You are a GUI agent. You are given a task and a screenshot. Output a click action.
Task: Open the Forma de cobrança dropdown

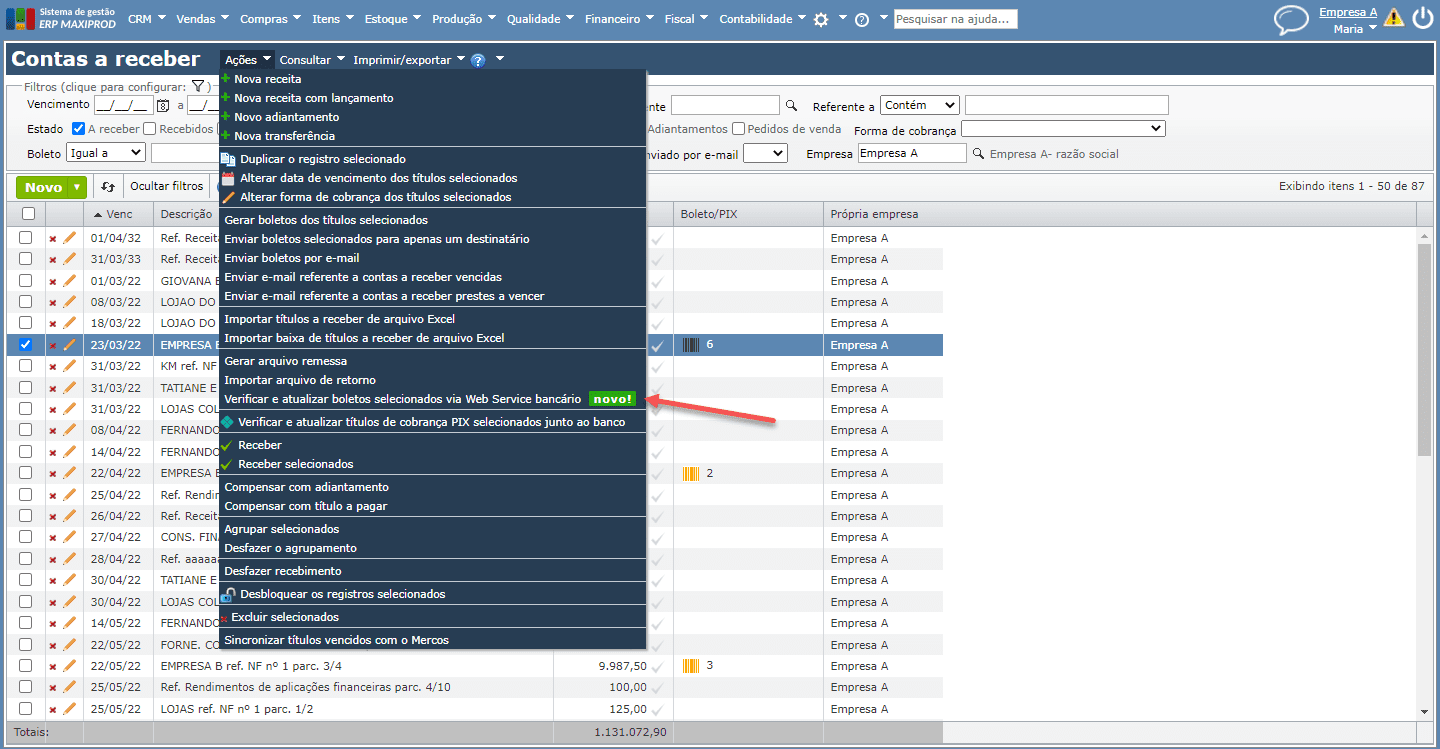click(x=1063, y=129)
